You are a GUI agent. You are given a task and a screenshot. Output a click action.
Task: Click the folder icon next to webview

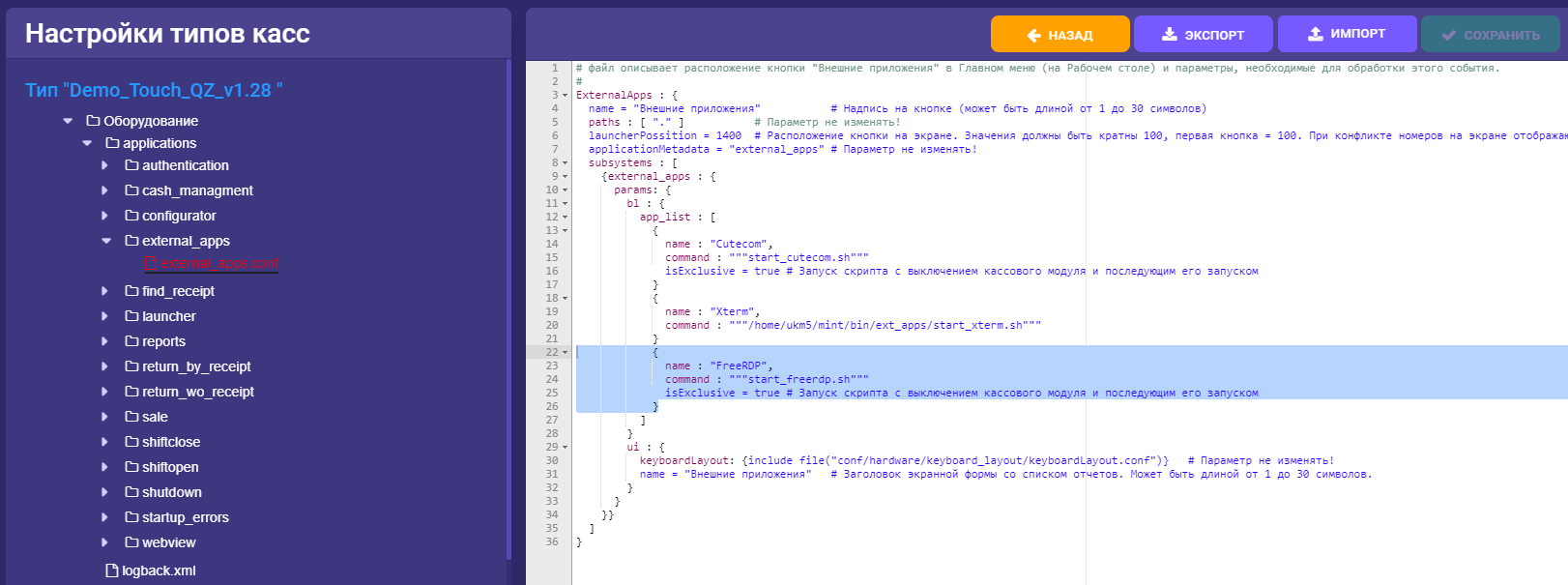point(131,542)
